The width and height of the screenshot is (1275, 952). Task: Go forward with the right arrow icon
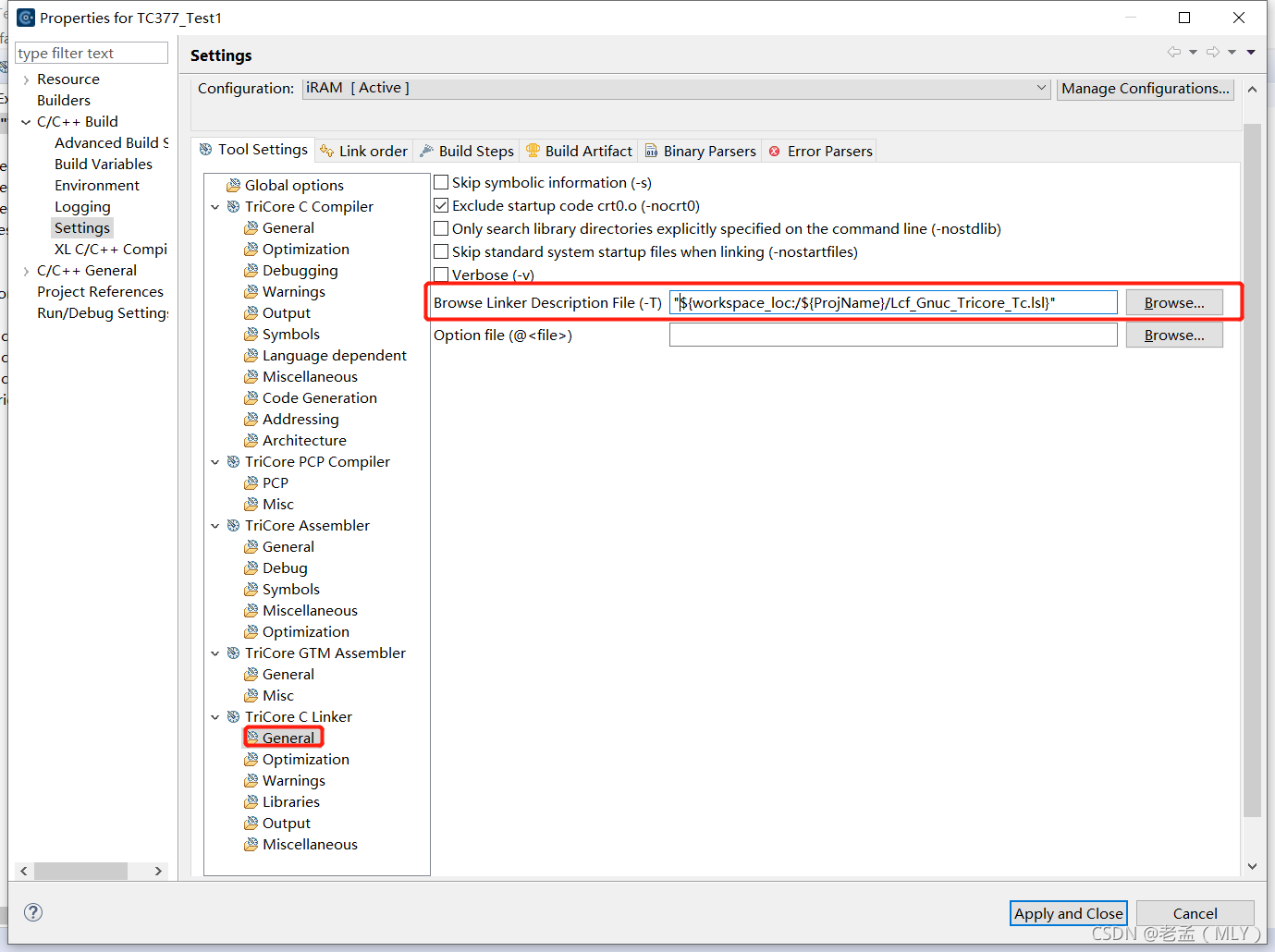click(1213, 52)
